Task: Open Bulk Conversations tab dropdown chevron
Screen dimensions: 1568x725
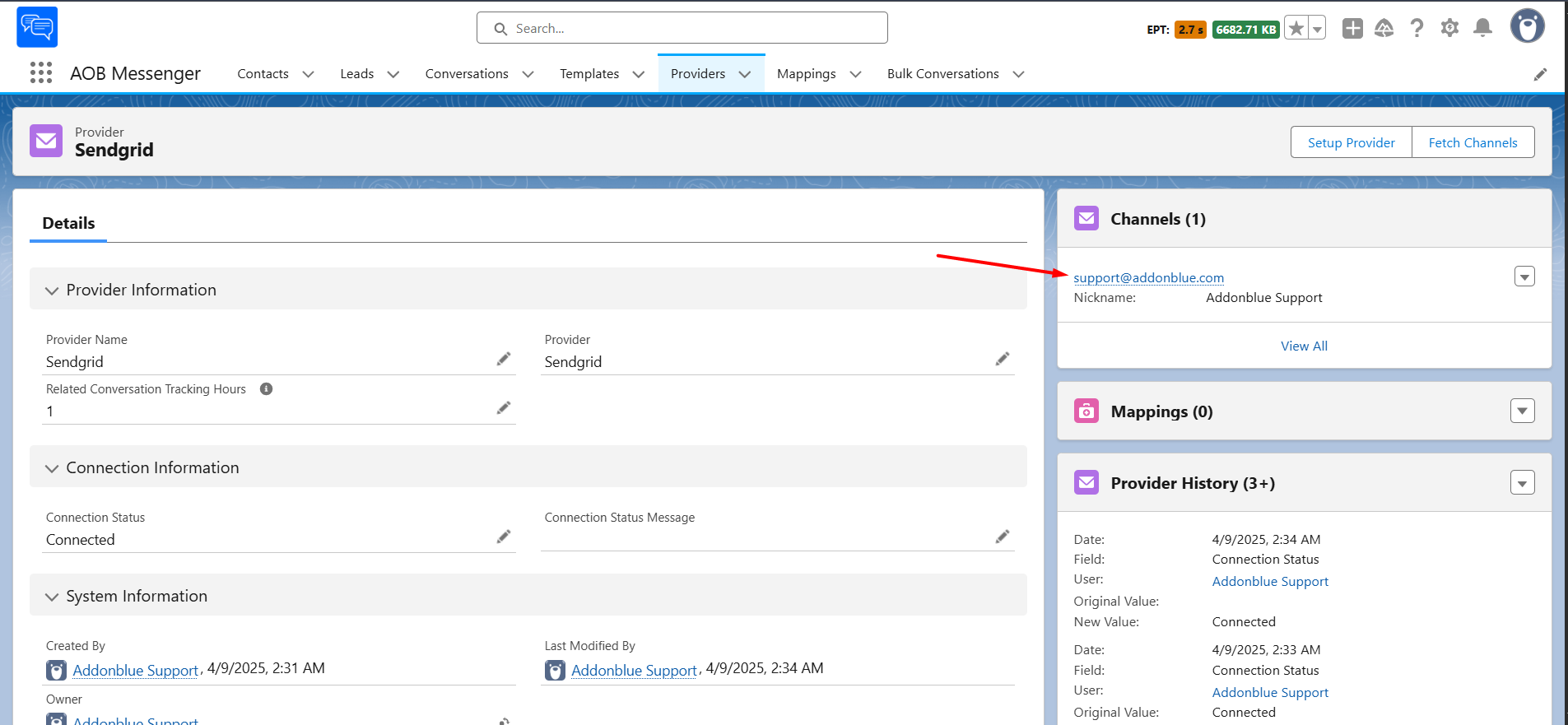Action: point(1018,74)
